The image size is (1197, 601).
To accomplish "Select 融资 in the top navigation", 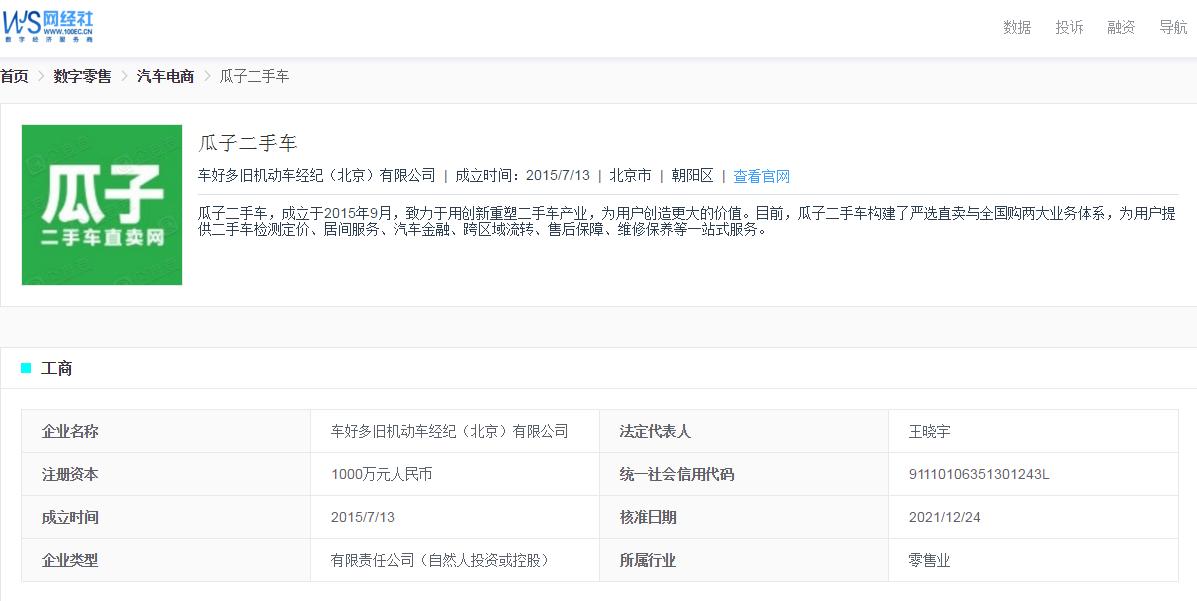I will 1121,27.
